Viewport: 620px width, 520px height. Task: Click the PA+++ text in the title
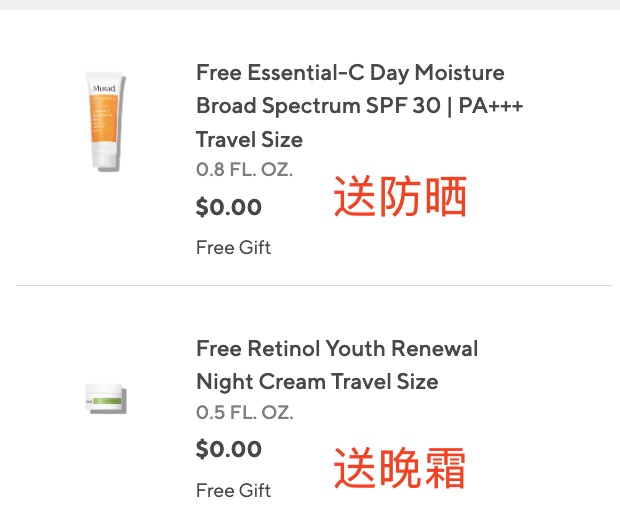[x=490, y=106]
